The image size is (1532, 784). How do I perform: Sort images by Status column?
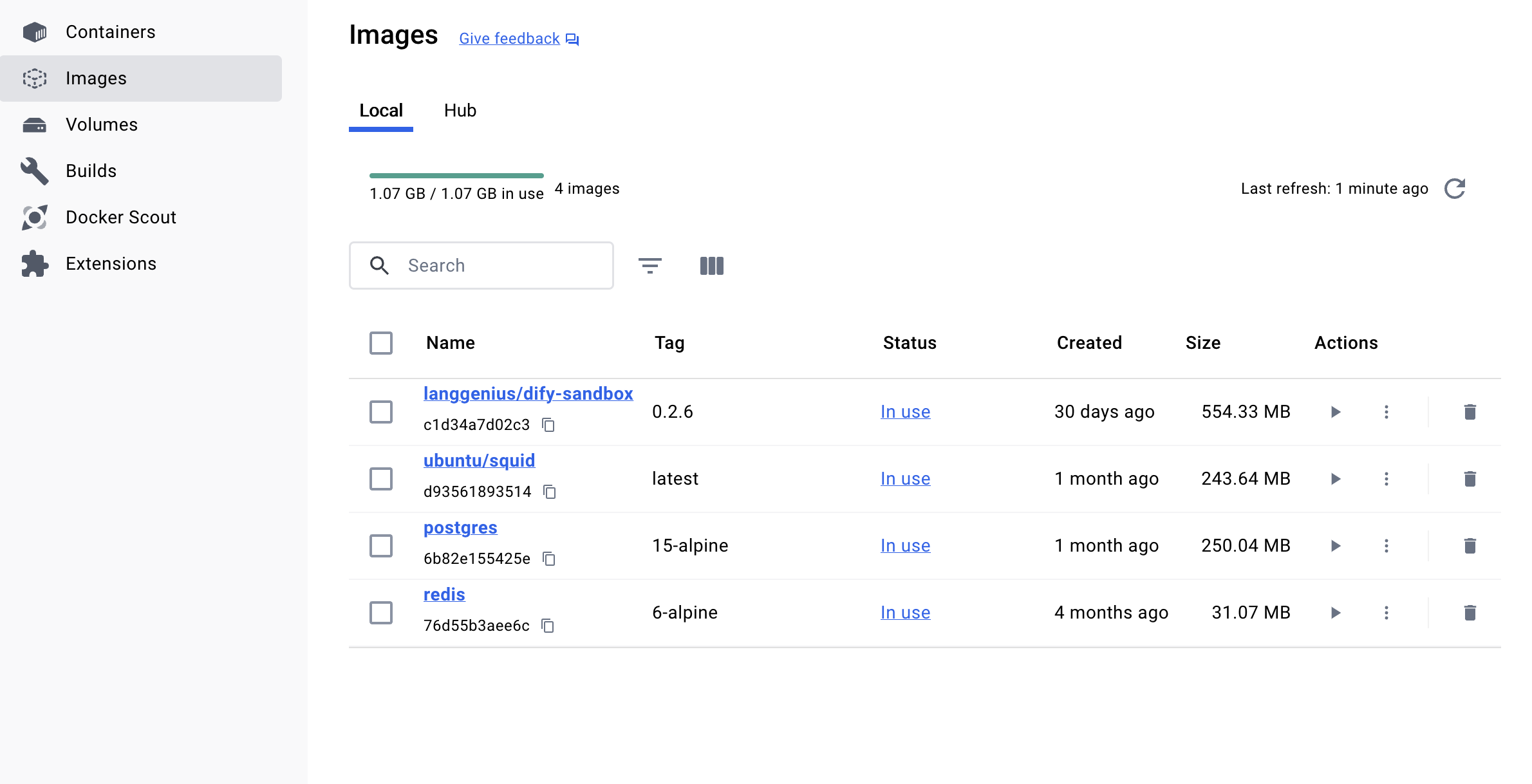click(x=910, y=343)
